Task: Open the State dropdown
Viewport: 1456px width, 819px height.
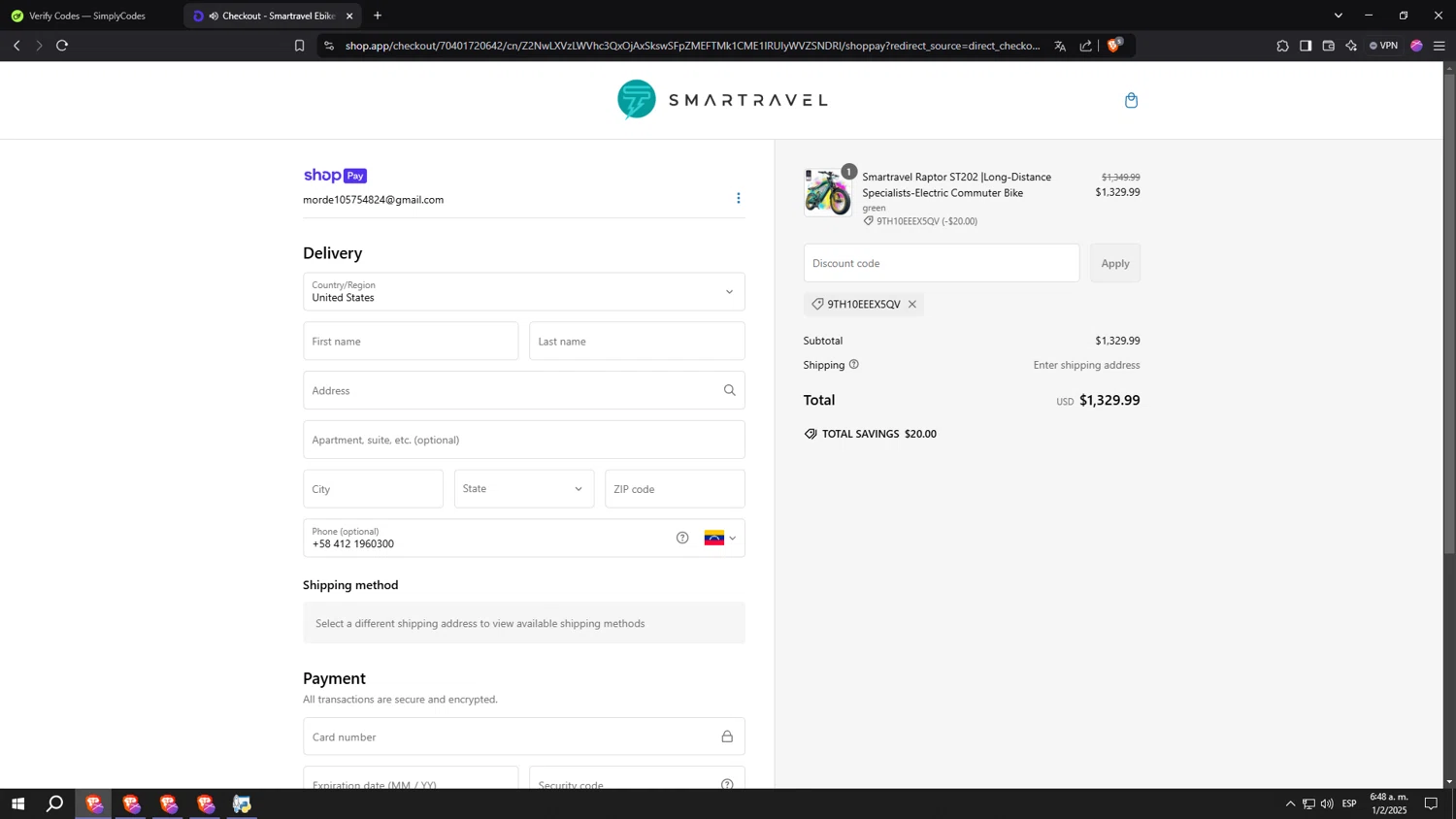Action: click(x=523, y=489)
